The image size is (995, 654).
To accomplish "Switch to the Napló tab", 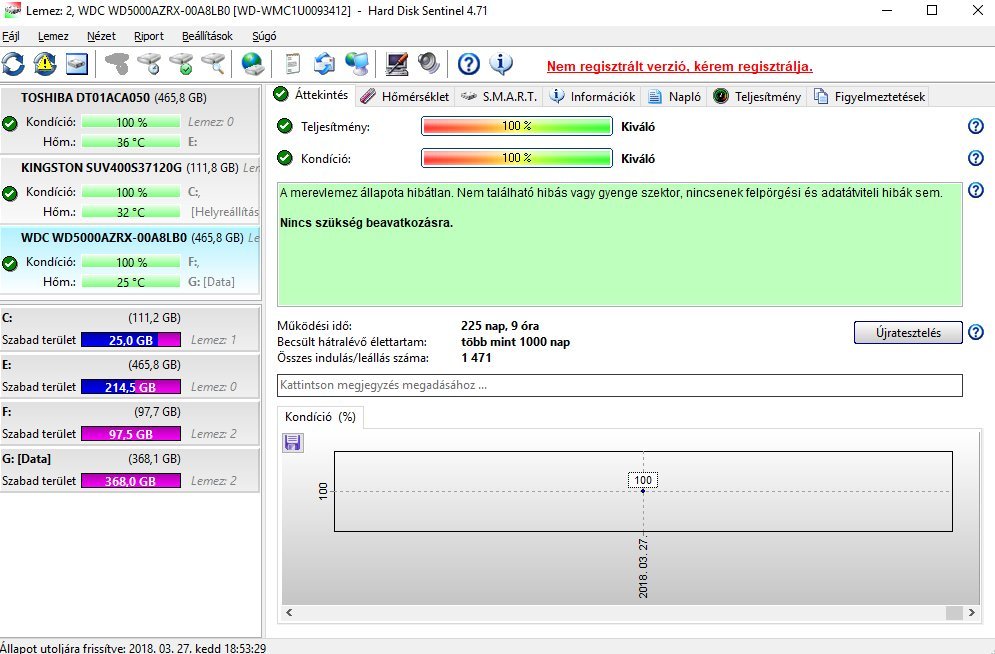I will [675, 96].
